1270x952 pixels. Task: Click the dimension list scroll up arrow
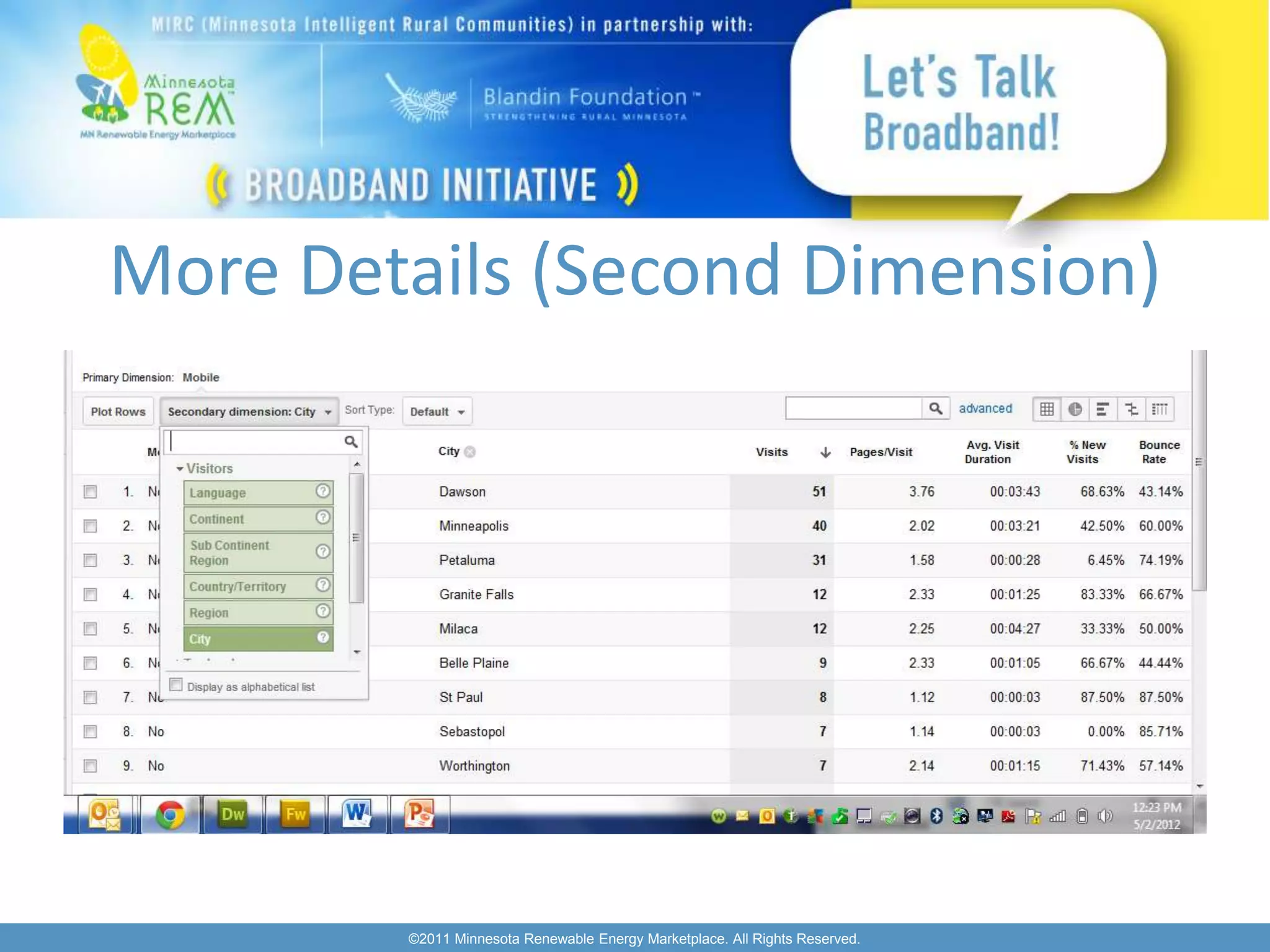tap(357, 464)
